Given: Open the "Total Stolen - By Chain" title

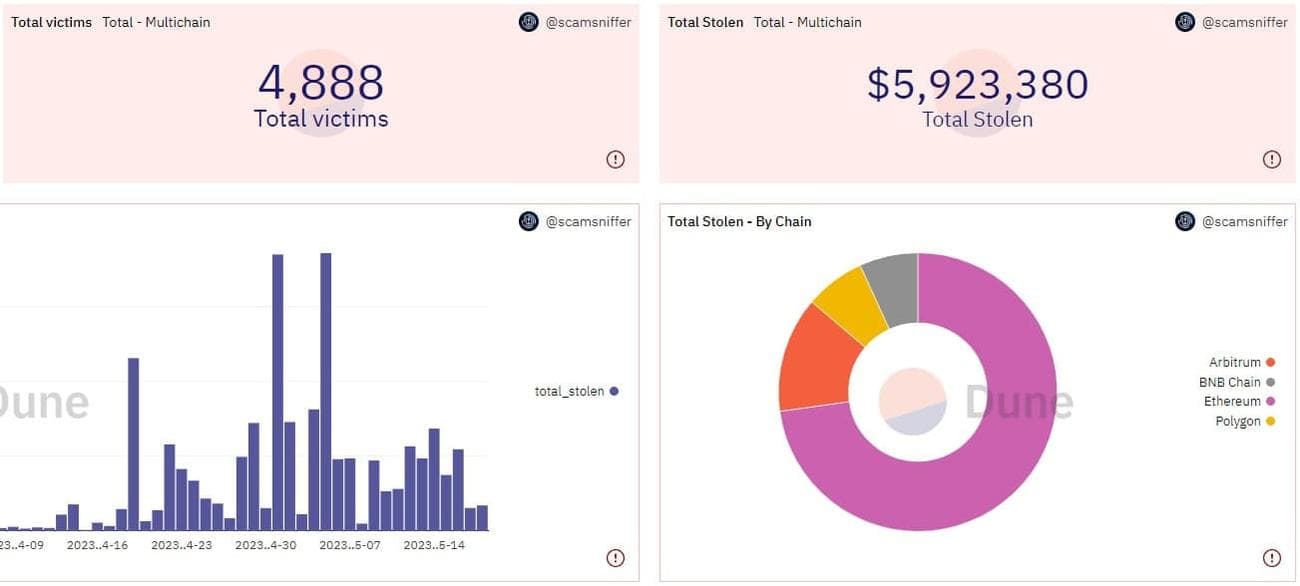Looking at the screenshot, I should click(x=739, y=221).
